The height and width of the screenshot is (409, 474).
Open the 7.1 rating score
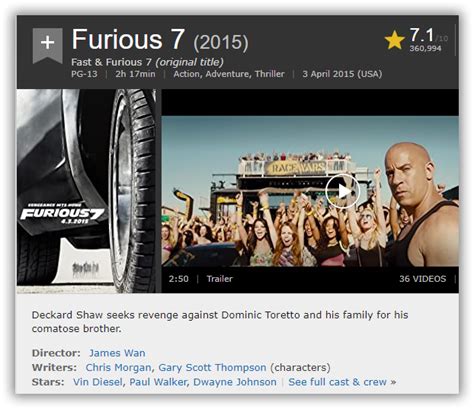click(x=422, y=35)
